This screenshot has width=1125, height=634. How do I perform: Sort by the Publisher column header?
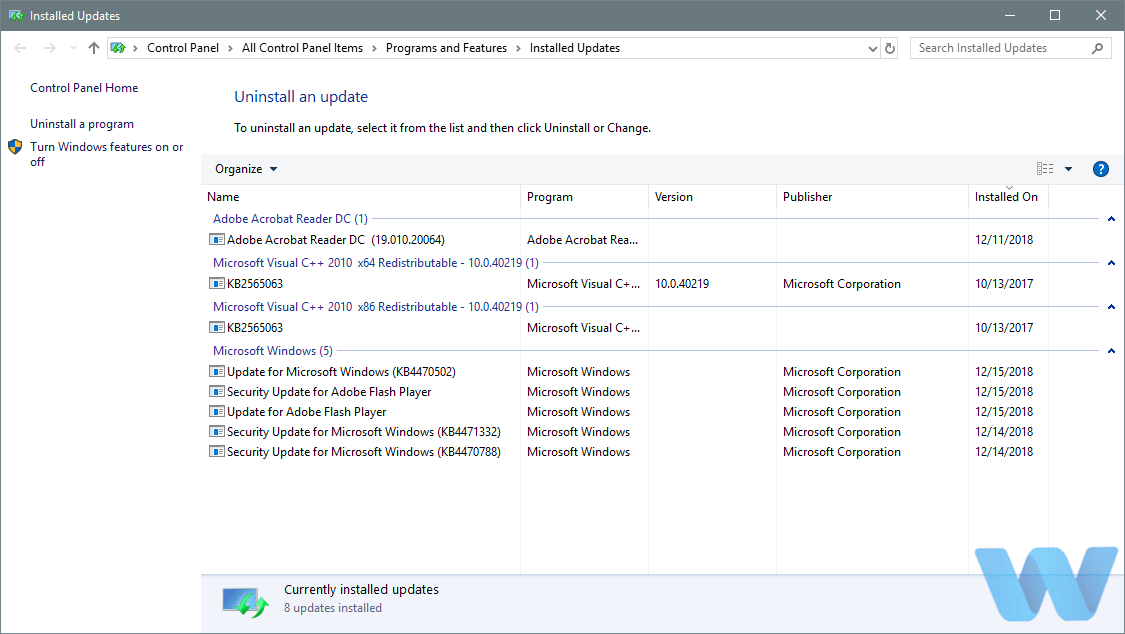coord(808,197)
